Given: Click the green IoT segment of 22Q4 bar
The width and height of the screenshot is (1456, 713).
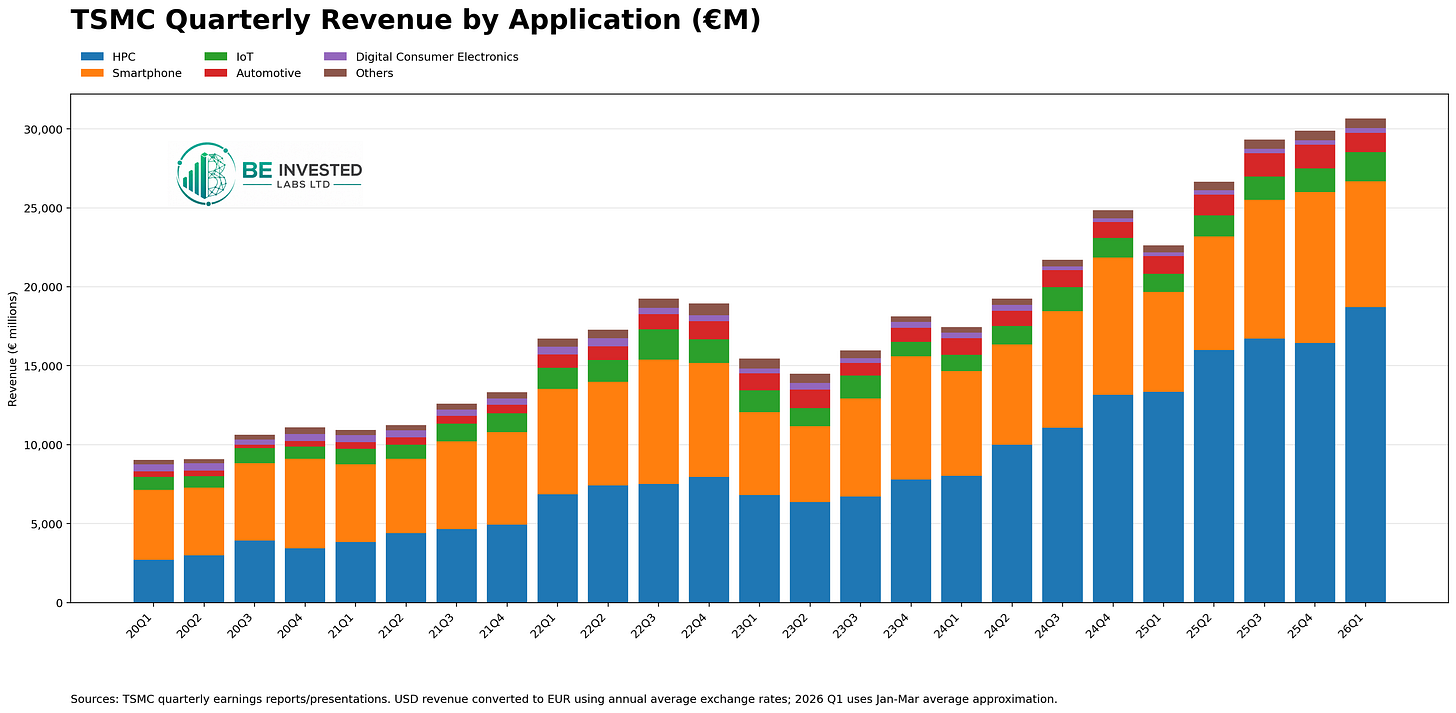Looking at the screenshot, I should (709, 351).
